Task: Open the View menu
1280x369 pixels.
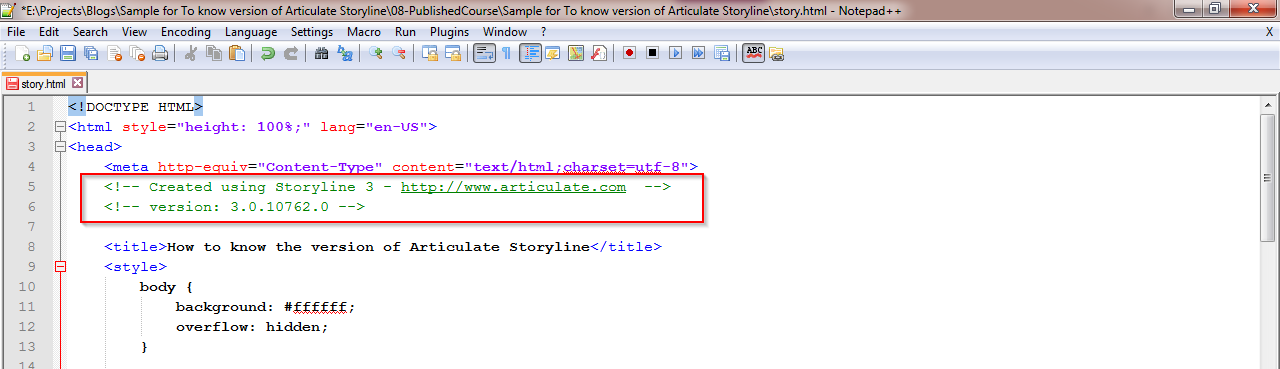Action: coord(135,32)
